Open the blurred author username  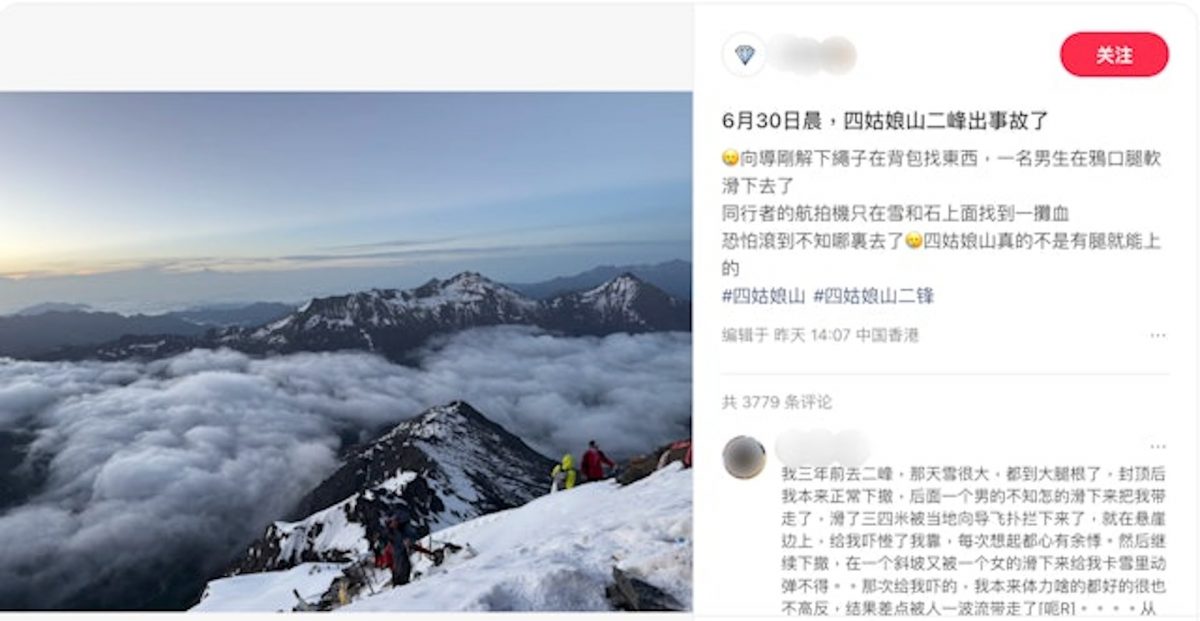pos(813,55)
